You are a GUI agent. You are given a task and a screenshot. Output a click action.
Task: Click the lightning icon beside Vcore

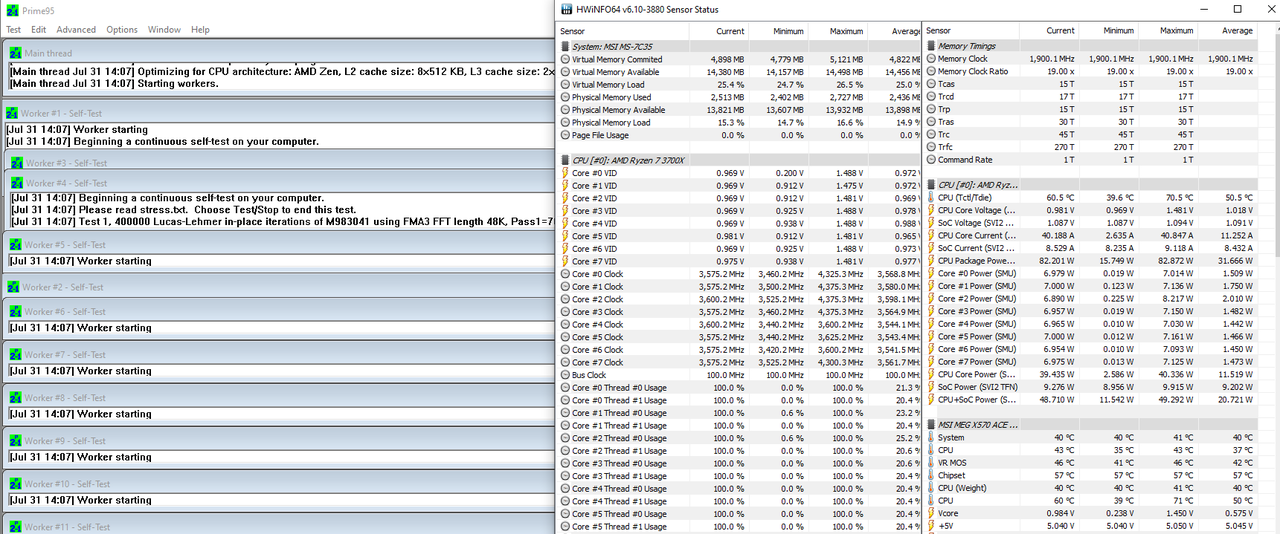[x=931, y=513]
